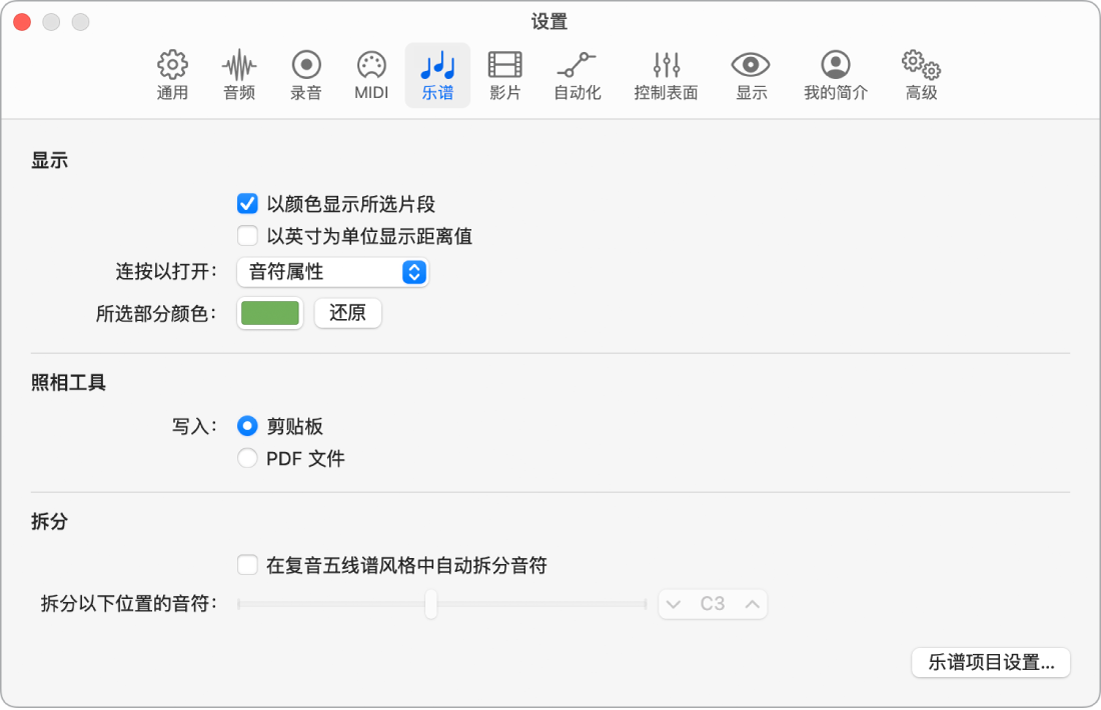1101x710 pixels.
Task: Enable 以英寸为单位显示距离值 checkbox
Action: 247,235
